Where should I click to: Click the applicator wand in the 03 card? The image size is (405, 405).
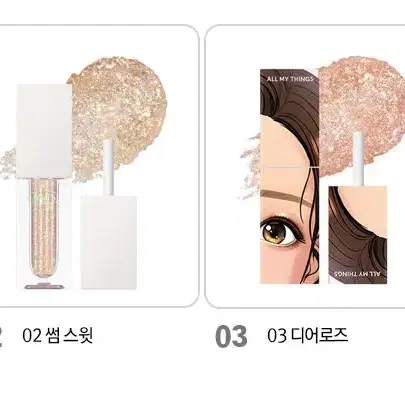pyautogui.click(x=358, y=158)
